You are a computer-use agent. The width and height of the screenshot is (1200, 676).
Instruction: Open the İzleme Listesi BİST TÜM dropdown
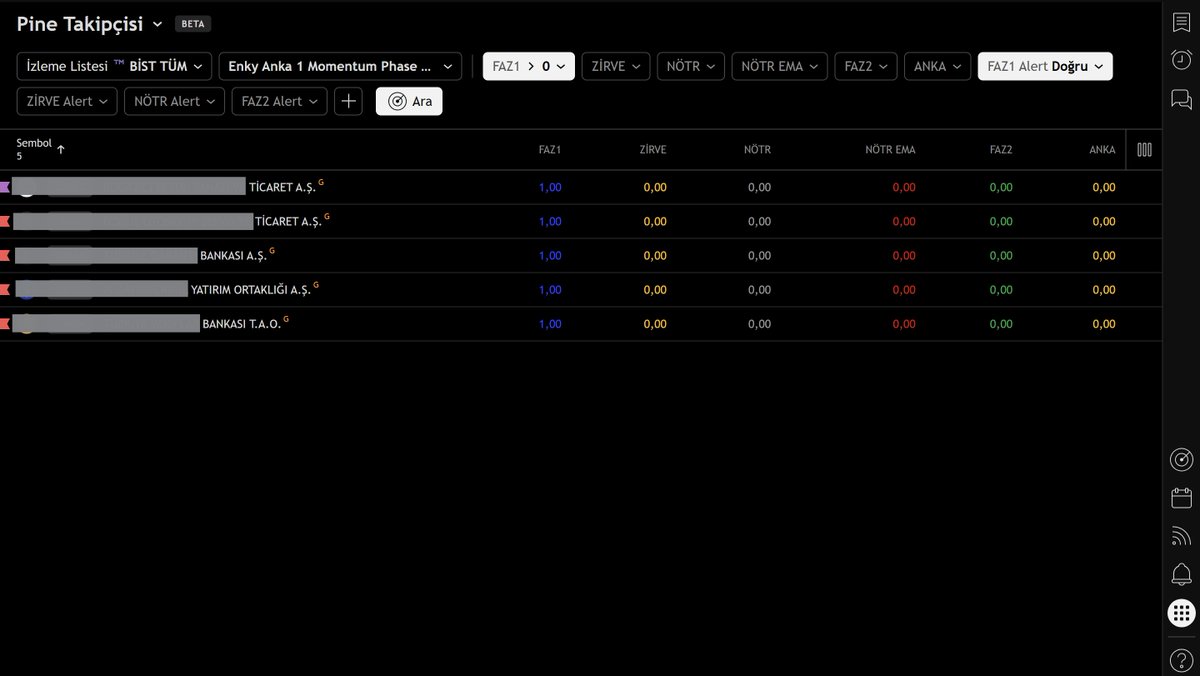114,66
